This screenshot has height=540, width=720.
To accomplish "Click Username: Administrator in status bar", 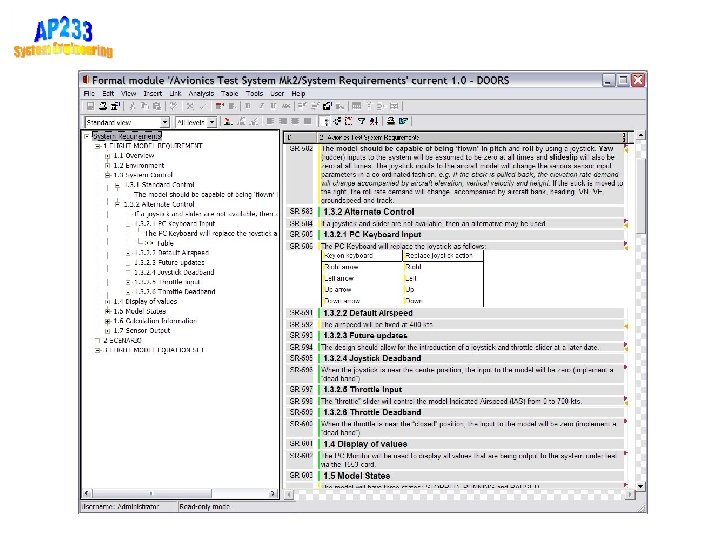I will coord(120,507).
